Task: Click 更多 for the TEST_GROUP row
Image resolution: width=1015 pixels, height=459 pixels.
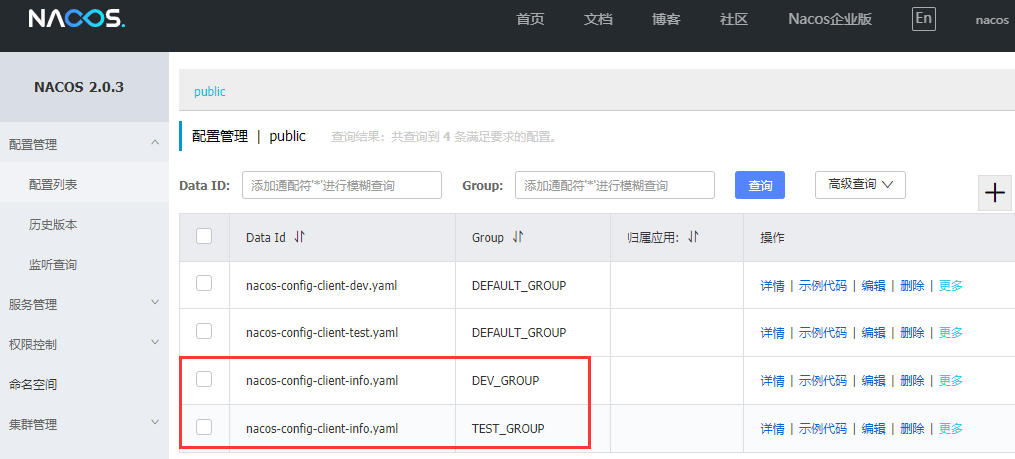Action: click(x=951, y=429)
